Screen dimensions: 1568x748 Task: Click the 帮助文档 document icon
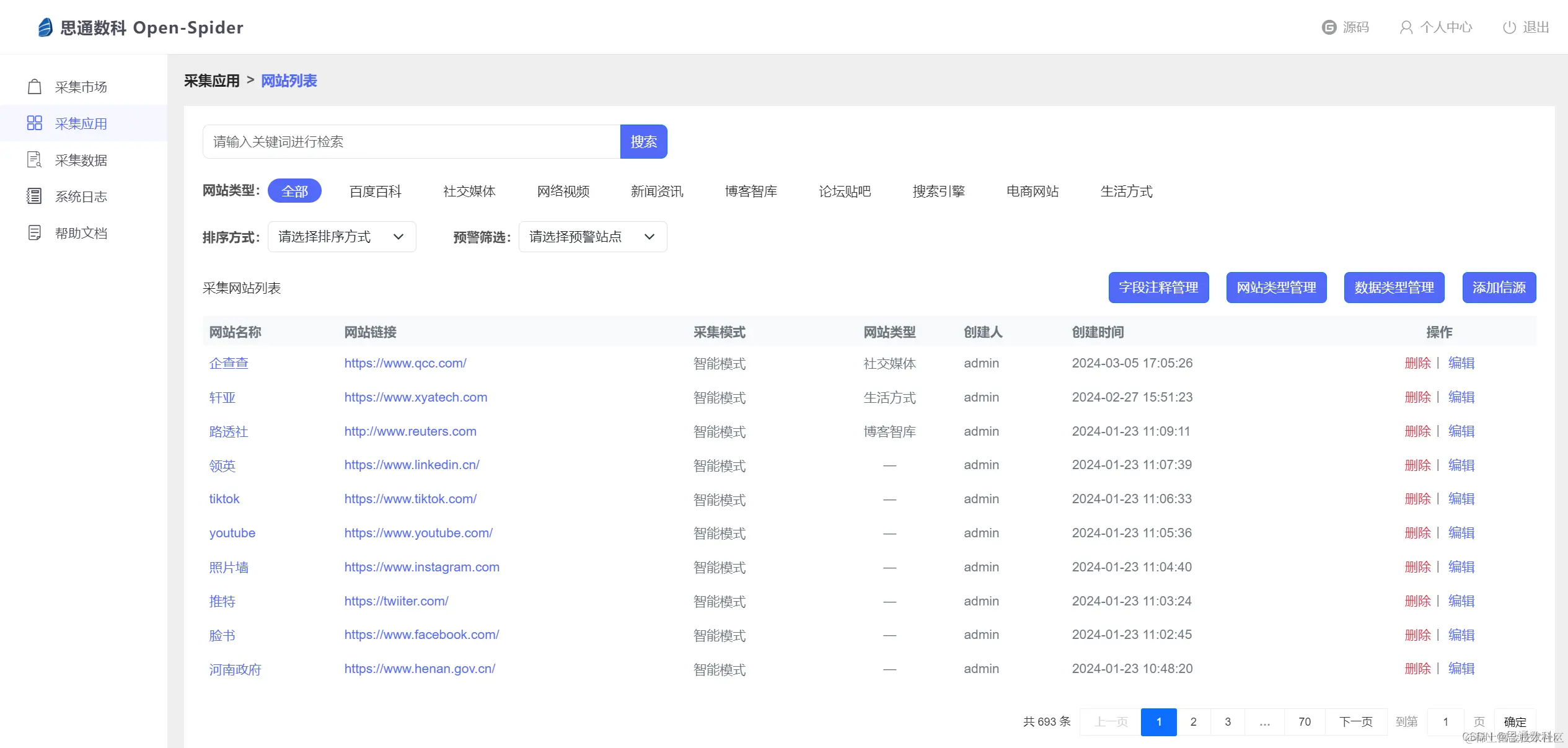tap(35, 233)
